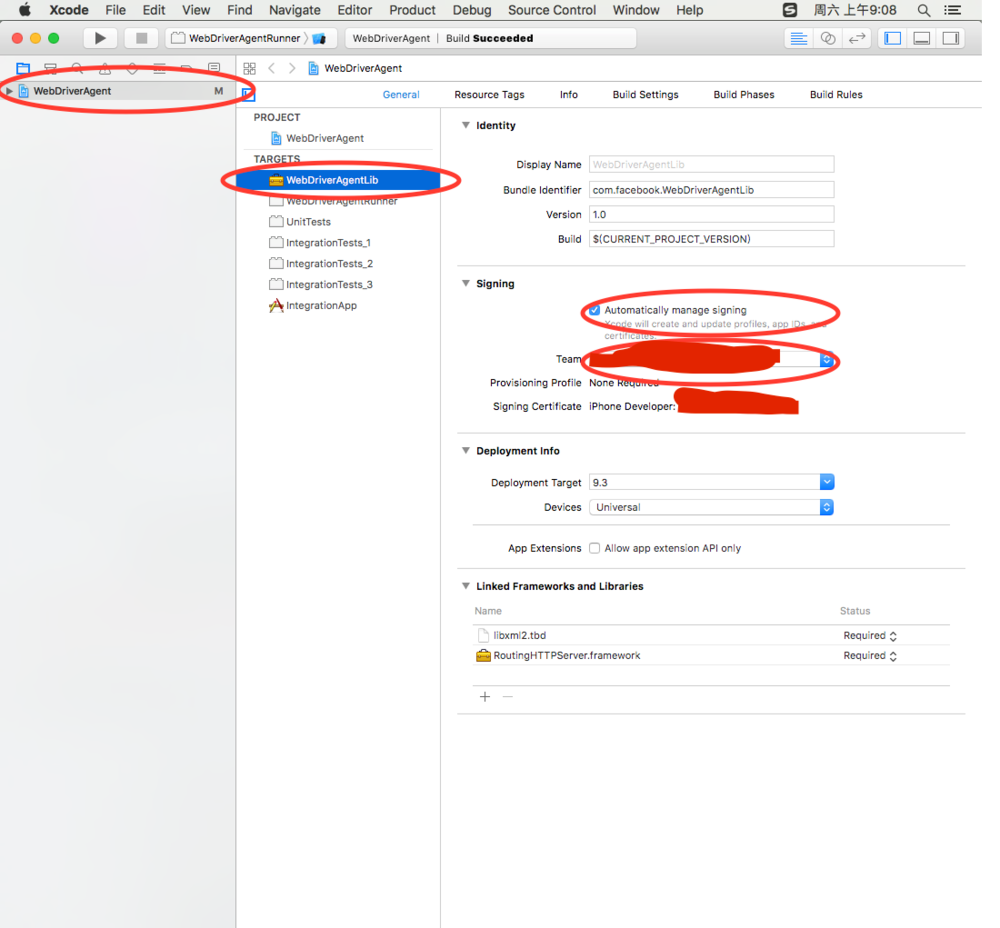Open the WebDriverAgentRunner scheme selector
The width and height of the screenshot is (1000, 928).
click(x=245, y=38)
